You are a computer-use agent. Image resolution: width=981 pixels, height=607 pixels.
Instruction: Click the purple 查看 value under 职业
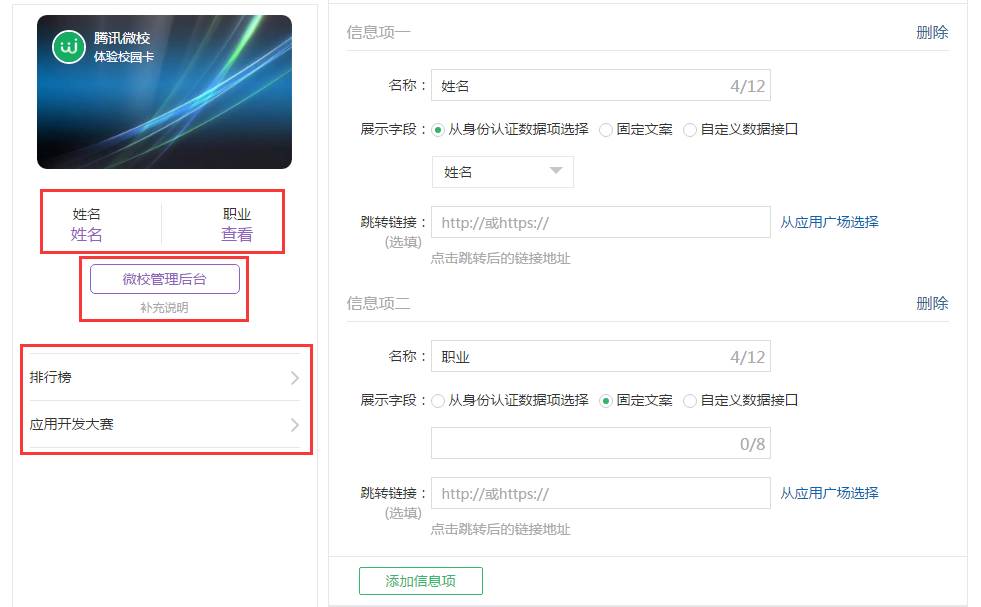tap(237, 235)
